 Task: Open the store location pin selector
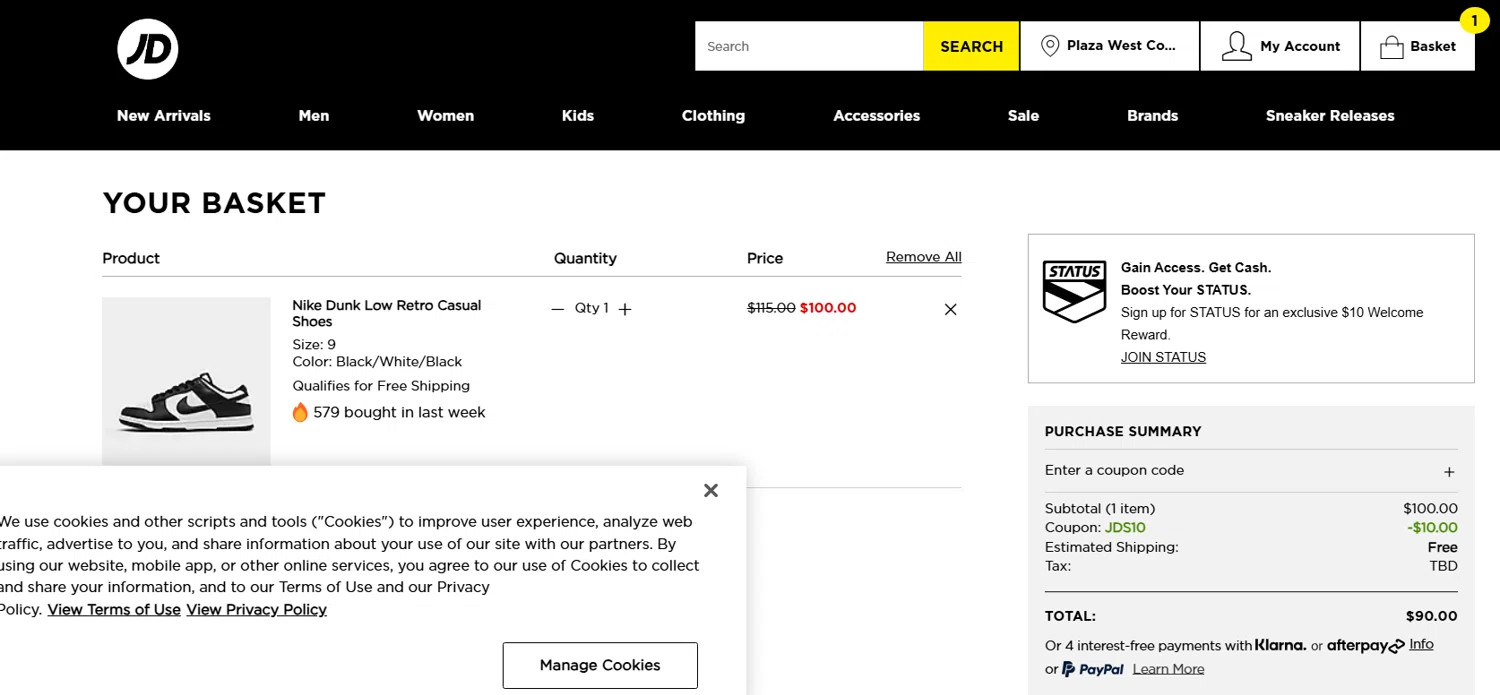pyautogui.click(x=1050, y=46)
